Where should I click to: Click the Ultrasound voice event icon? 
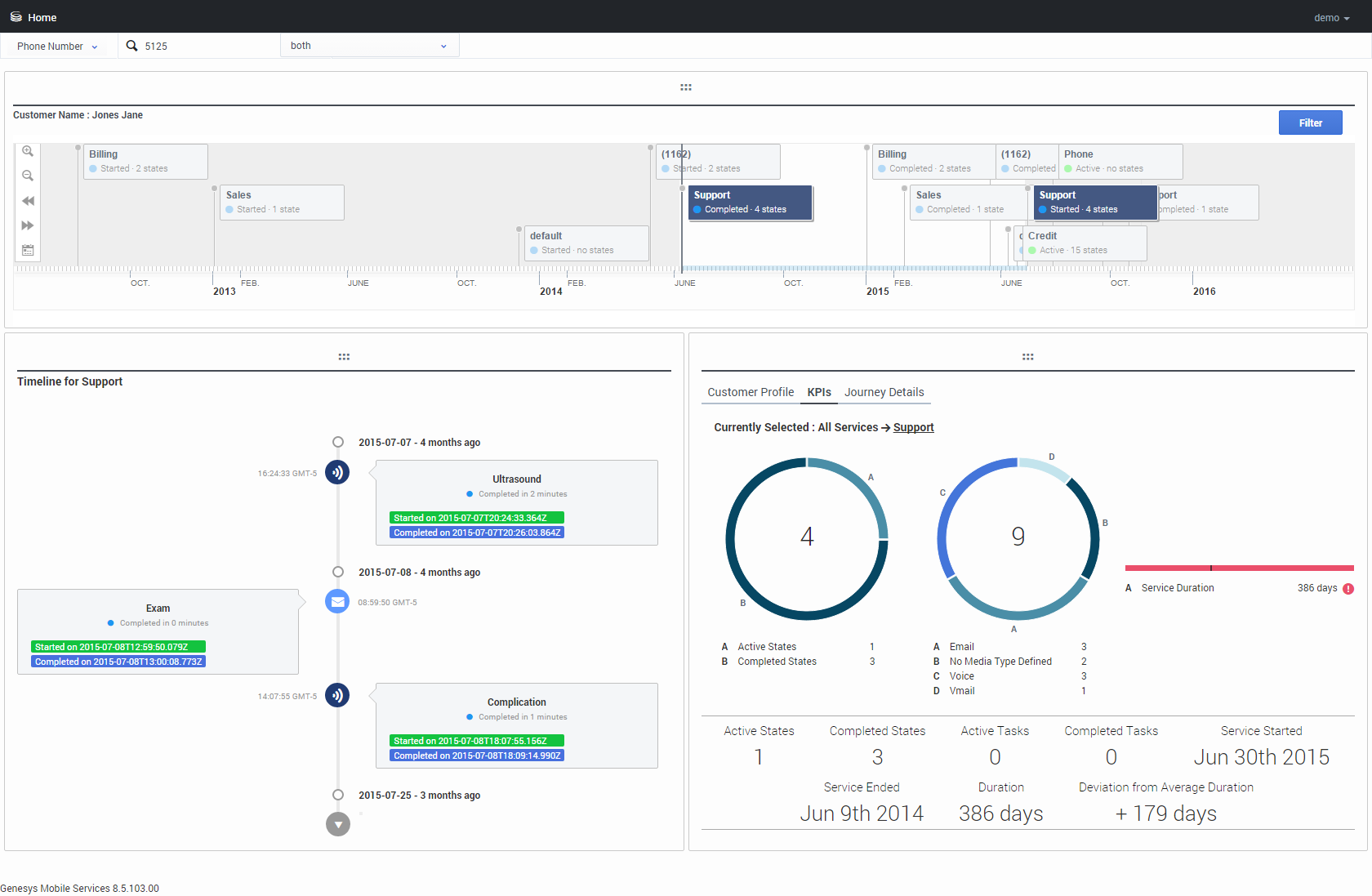(337, 472)
